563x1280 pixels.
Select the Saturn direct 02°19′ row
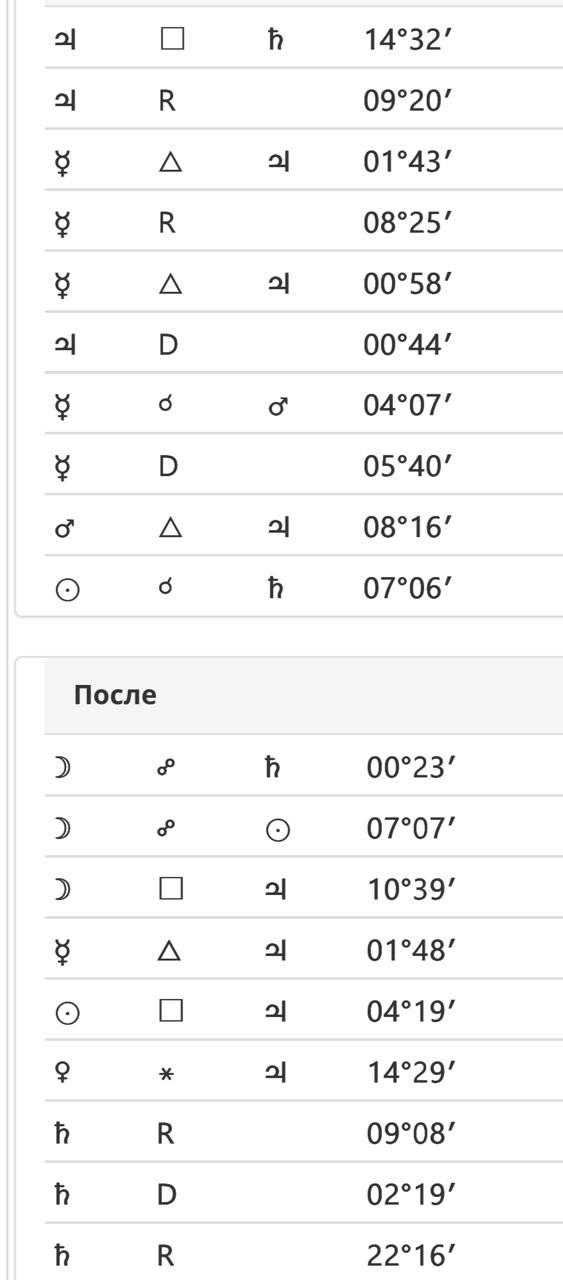point(304,1194)
